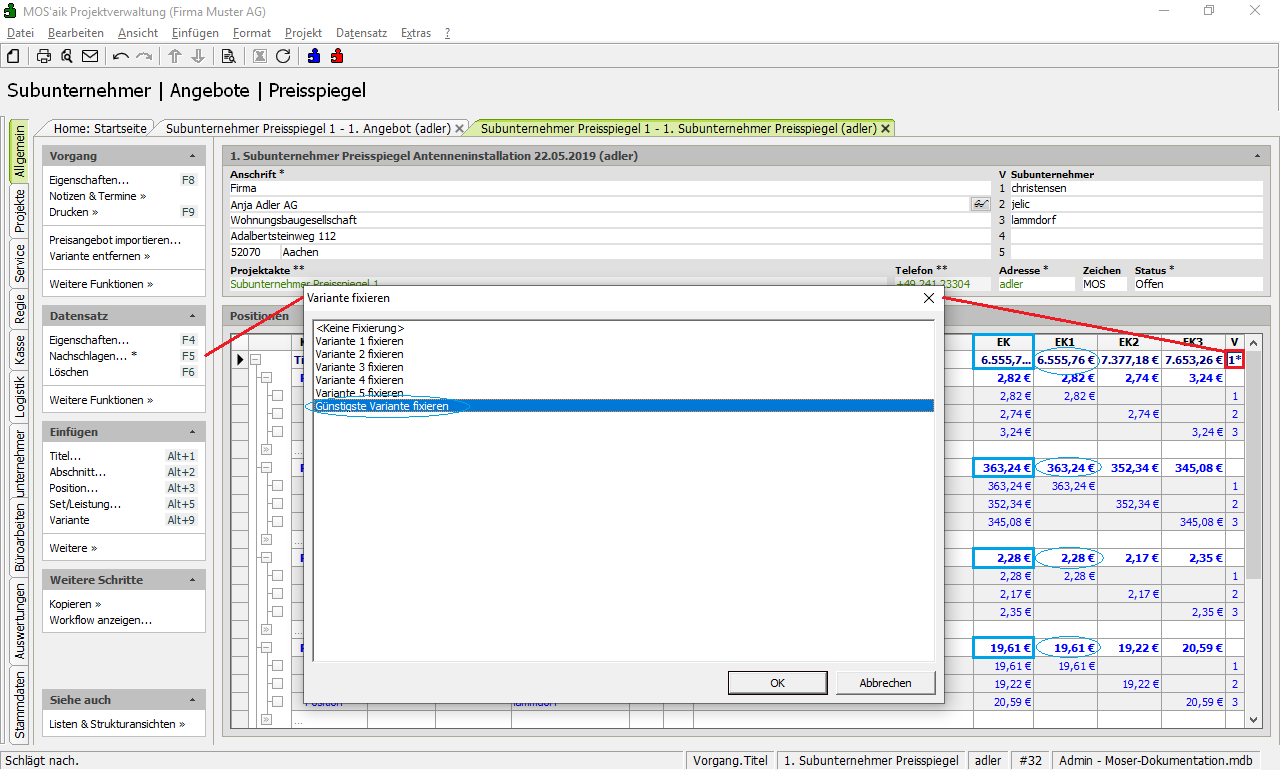
Task: Collapse the Vorgang panel section
Action: click(192, 157)
